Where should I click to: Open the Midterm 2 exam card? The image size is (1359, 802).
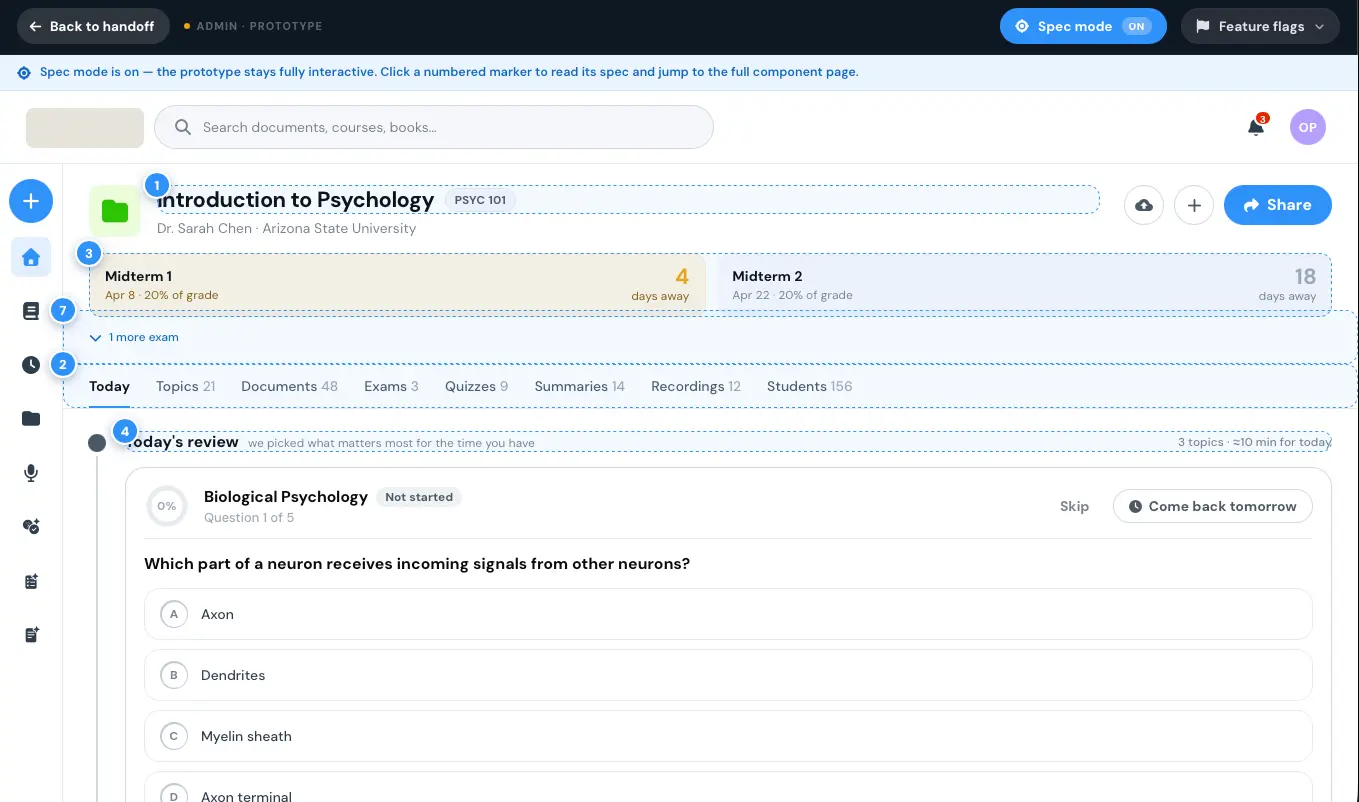(1025, 284)
